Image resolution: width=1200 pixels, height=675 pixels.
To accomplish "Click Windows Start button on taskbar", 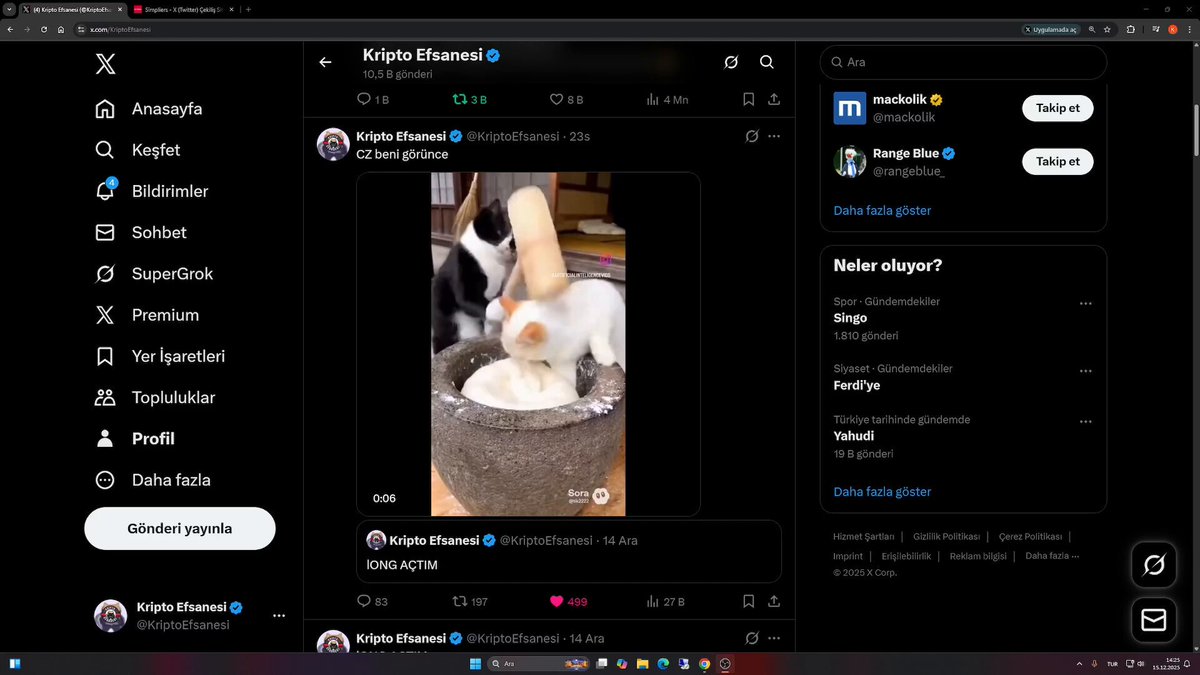I will (x=477, y=664).
